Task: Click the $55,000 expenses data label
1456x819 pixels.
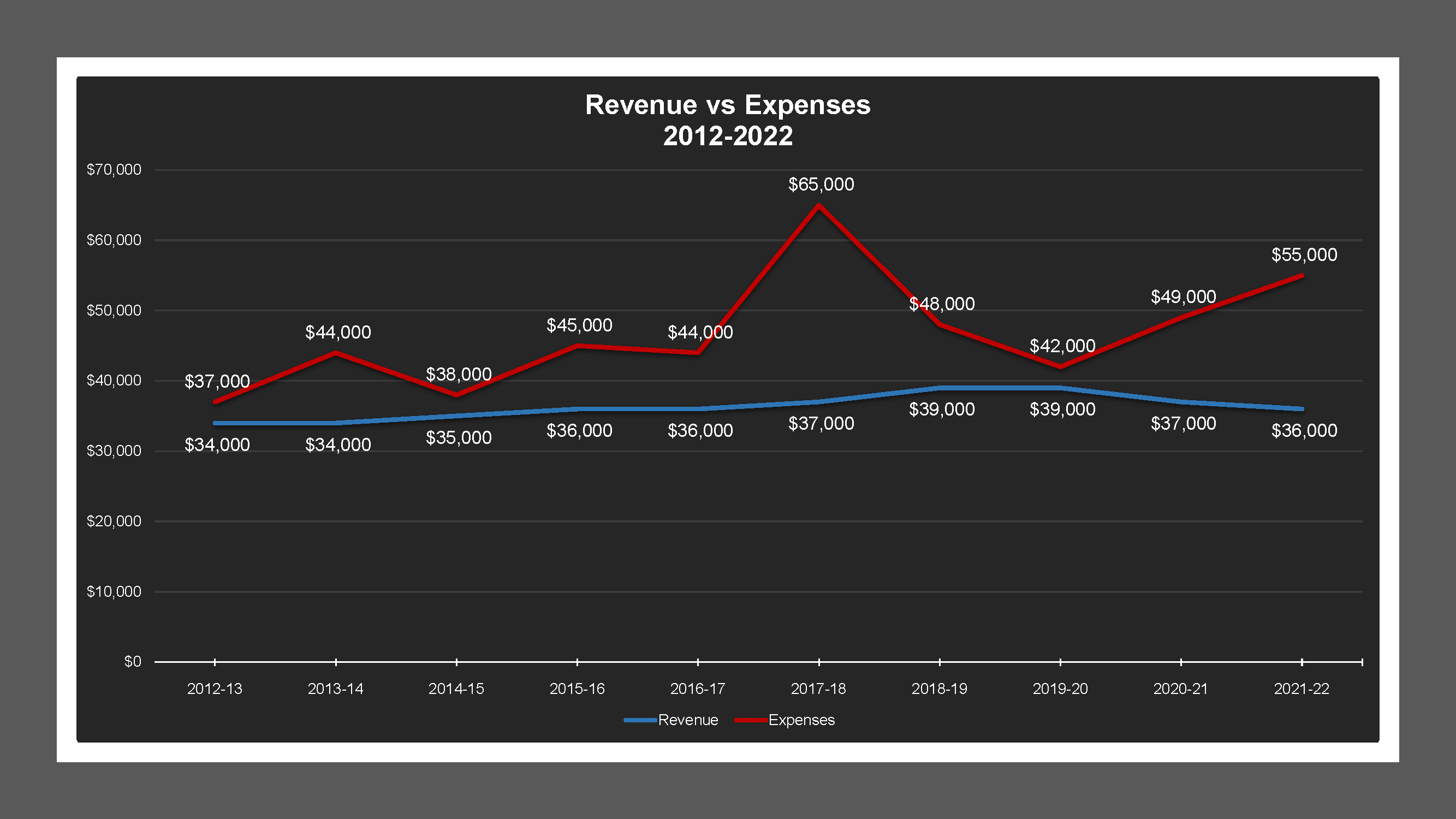Action: pos(1304,255)
